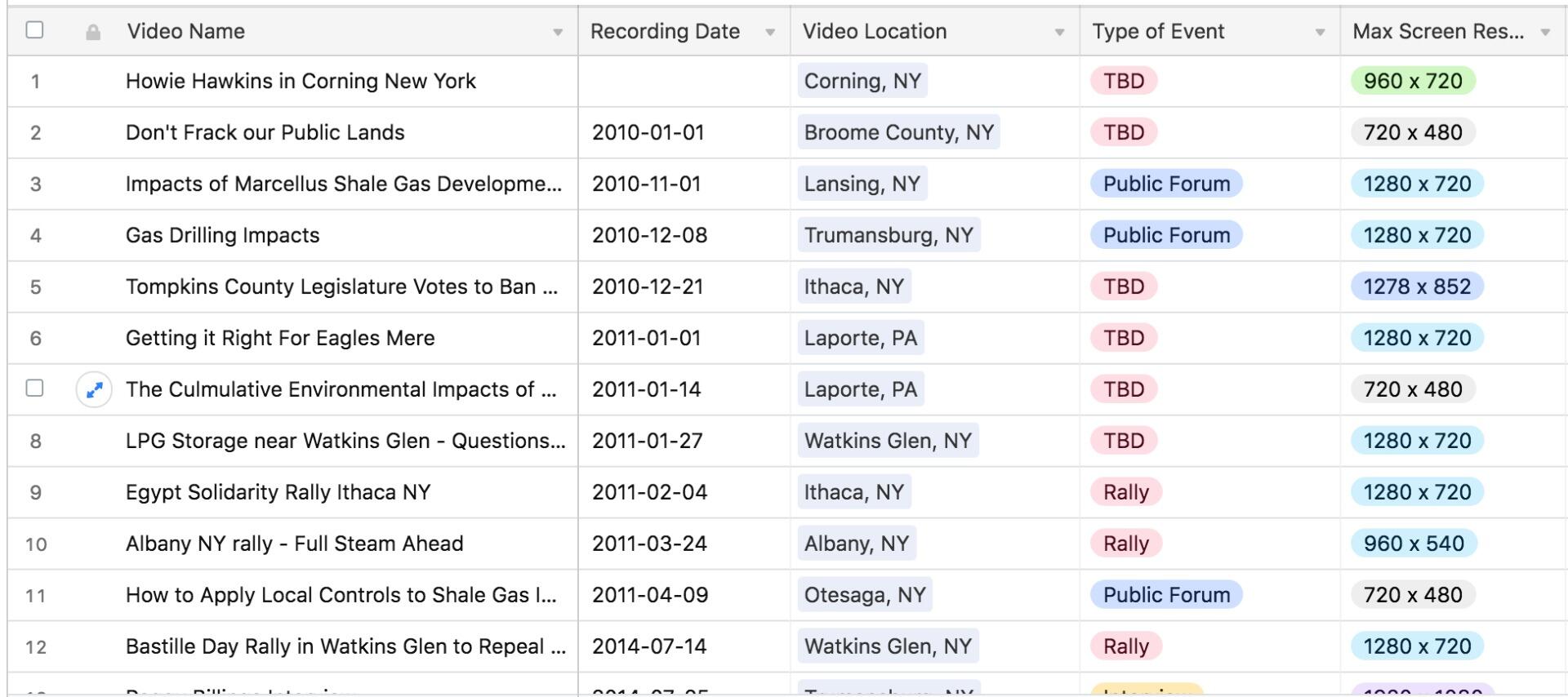
Task: Select the Recording Date column header
Action: tap(665, 32)
